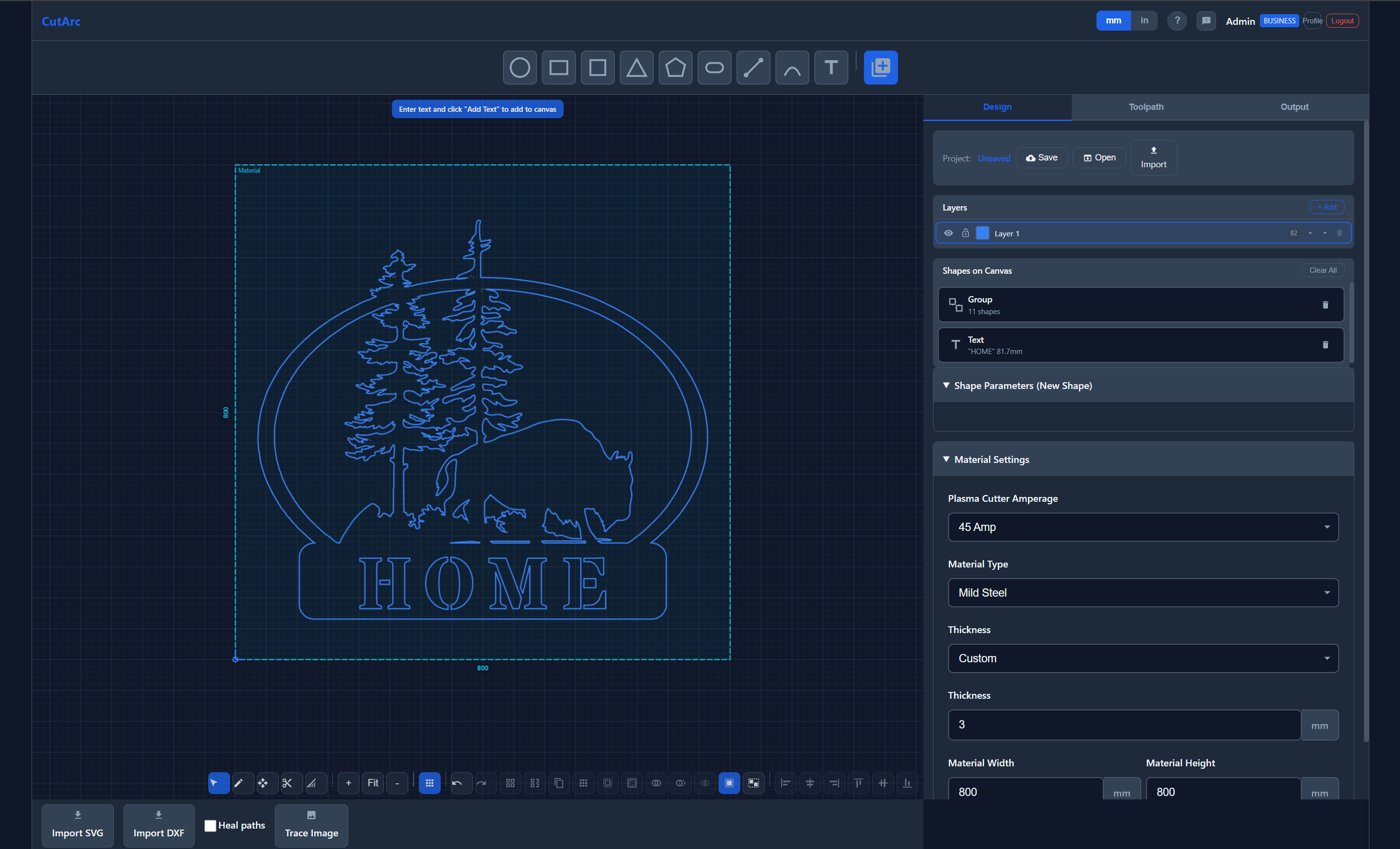Select the triangle shape tool
Viewport: 1400px width, 849px height.
click(636, 67)
